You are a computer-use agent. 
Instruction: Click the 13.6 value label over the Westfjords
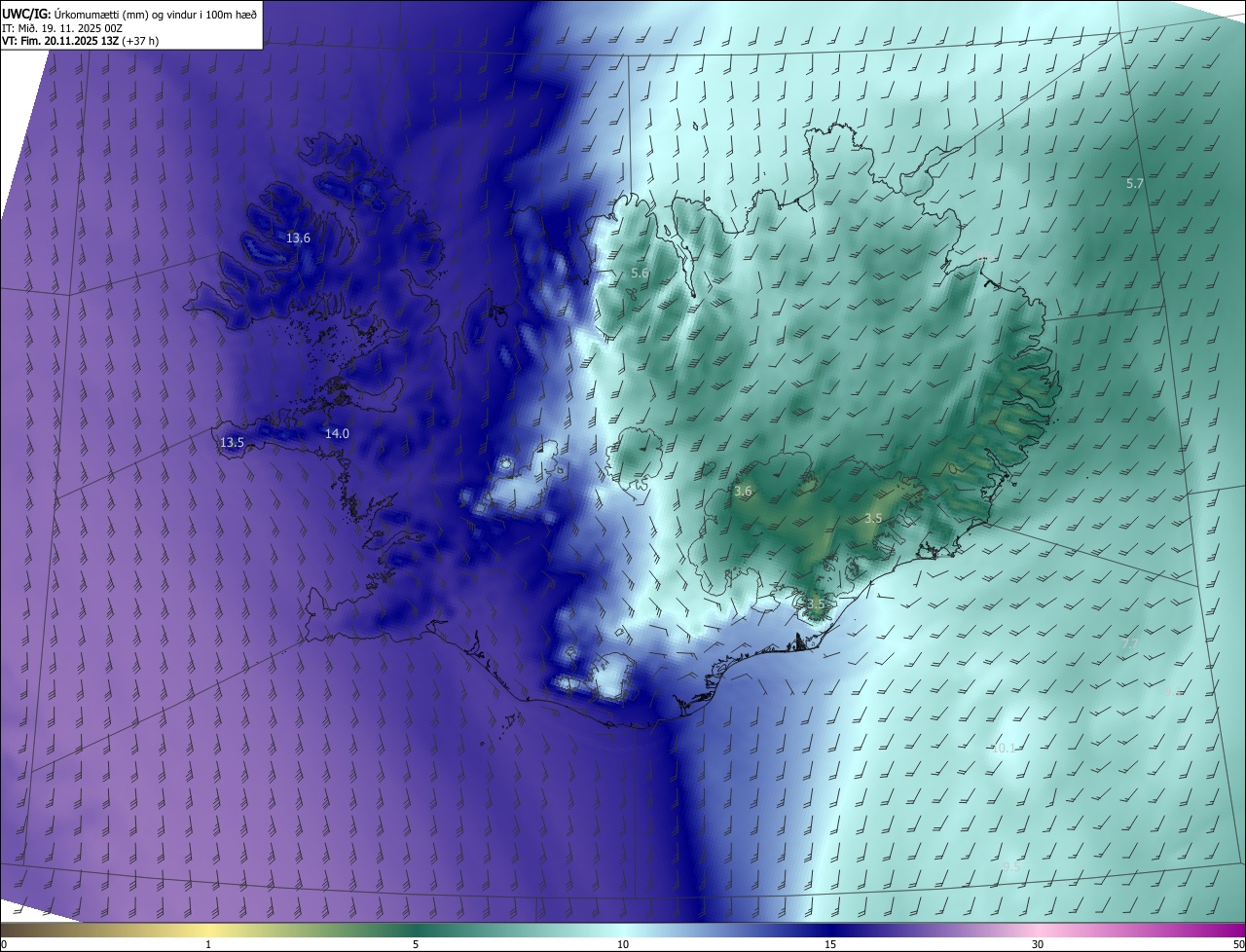298,238
